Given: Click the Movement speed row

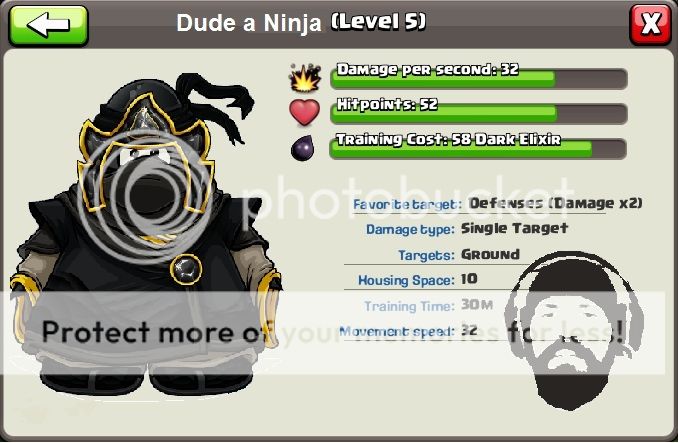Looking at the screenshot, I should click(409, 331).
